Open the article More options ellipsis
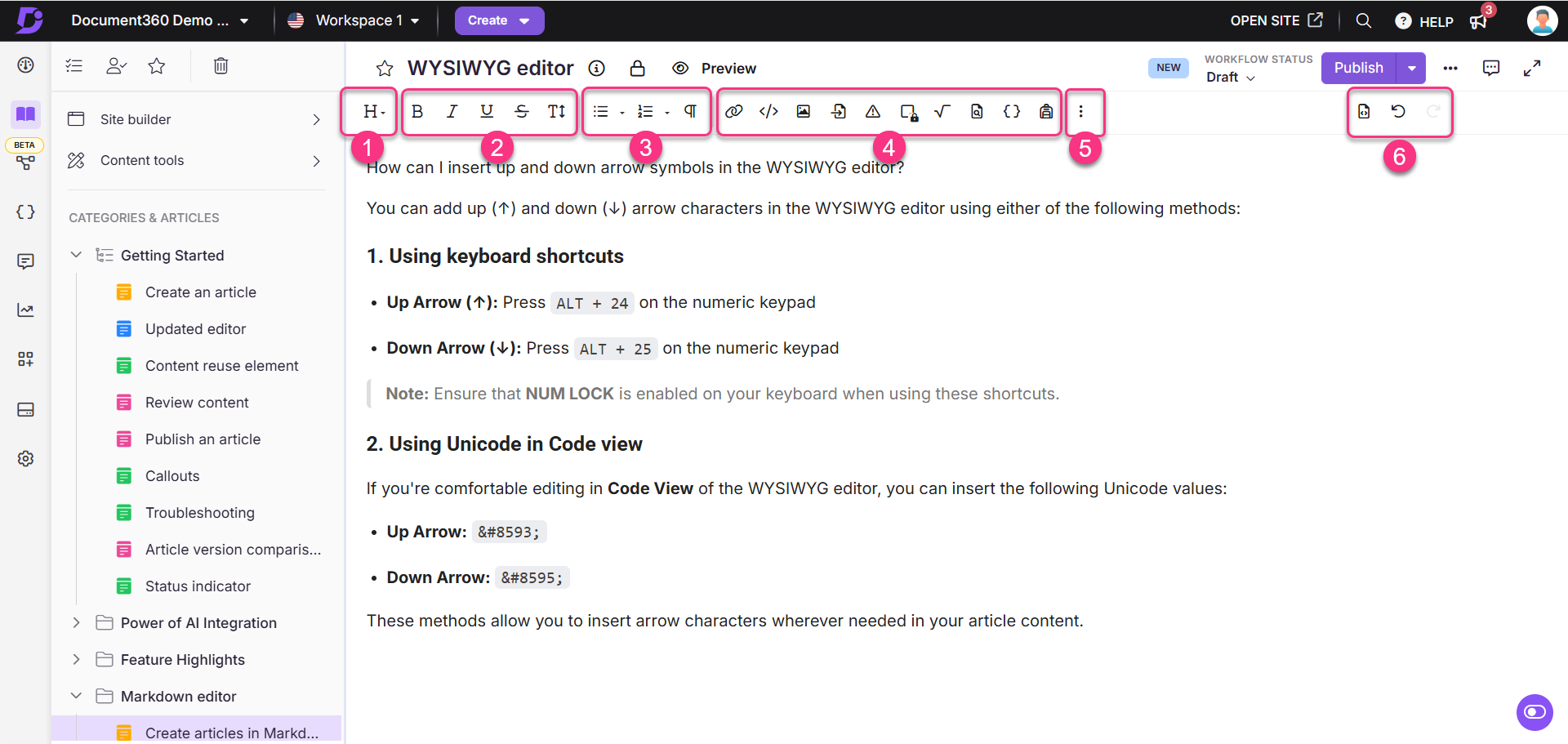 [1450, 69]
